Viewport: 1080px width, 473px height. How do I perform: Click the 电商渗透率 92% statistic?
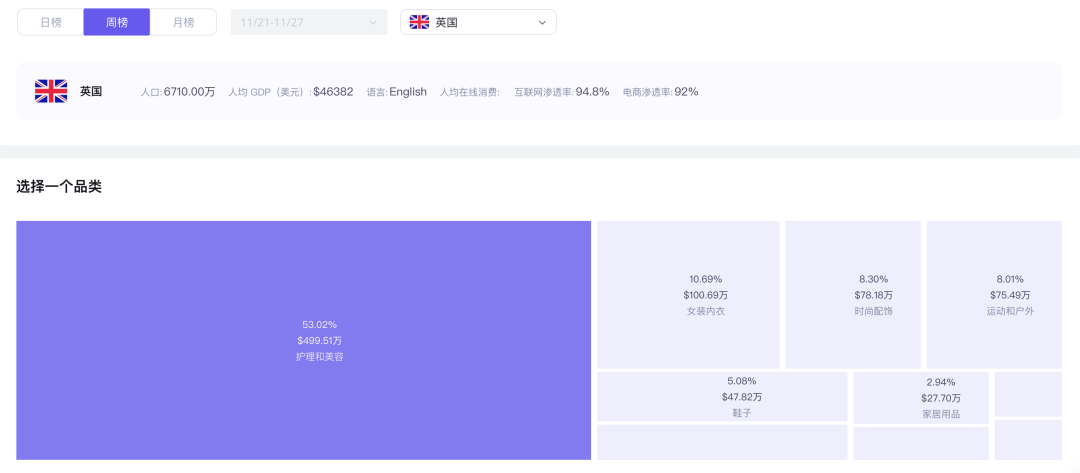coord(661,92)
